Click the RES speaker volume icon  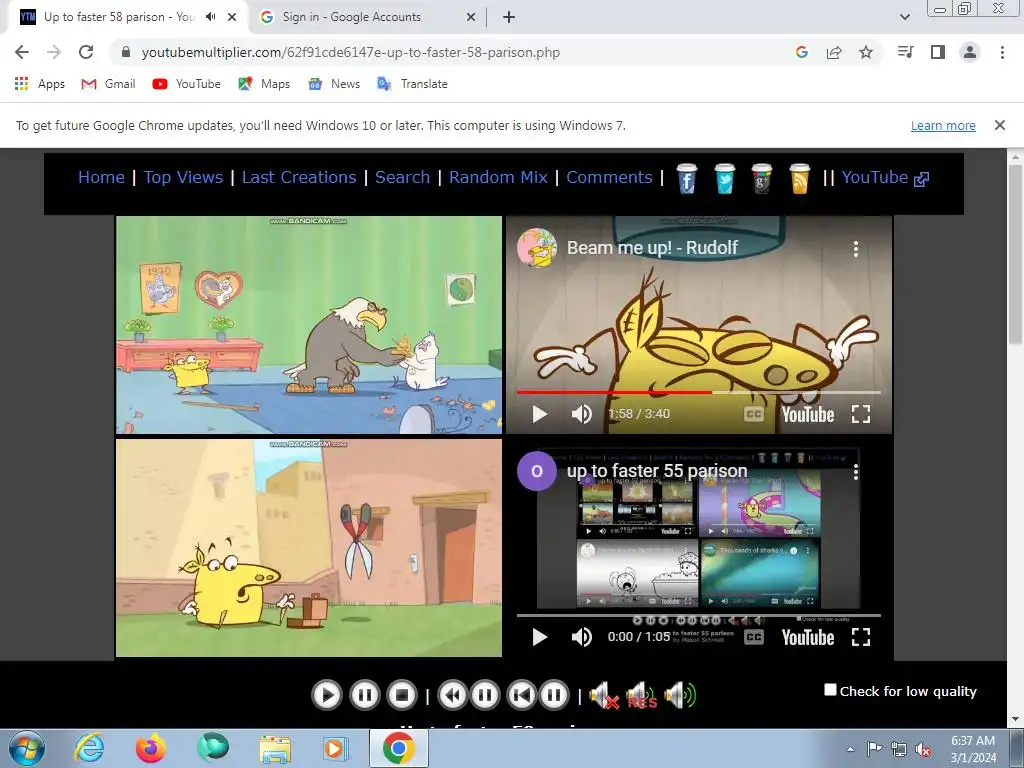point(642,696)
